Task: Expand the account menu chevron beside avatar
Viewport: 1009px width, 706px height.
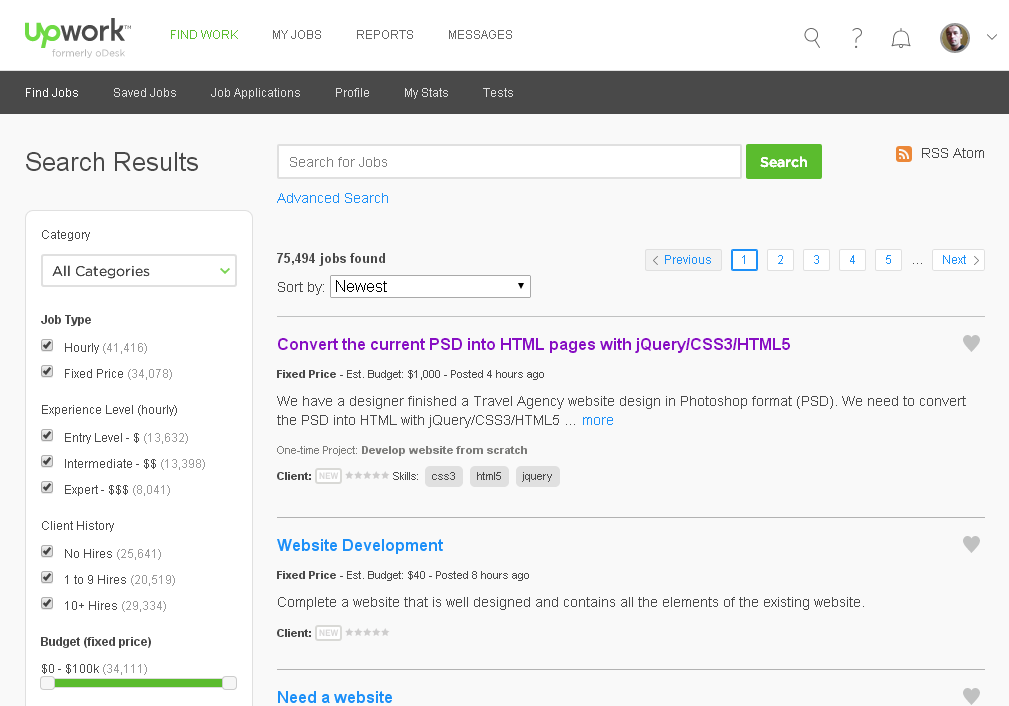Action: coord(991,37)
